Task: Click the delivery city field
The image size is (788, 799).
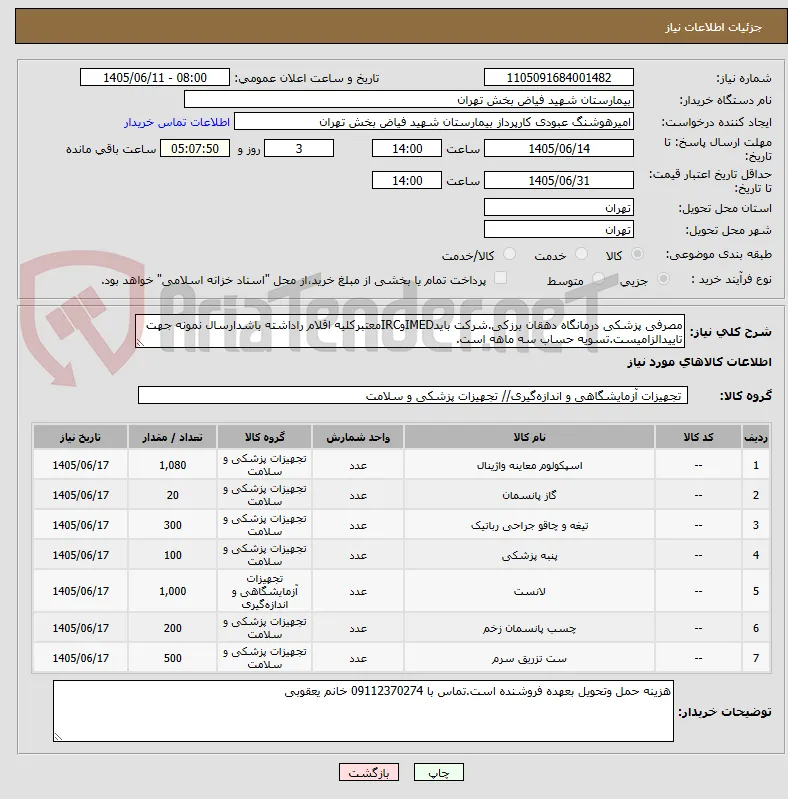Action: click(559, 230)
